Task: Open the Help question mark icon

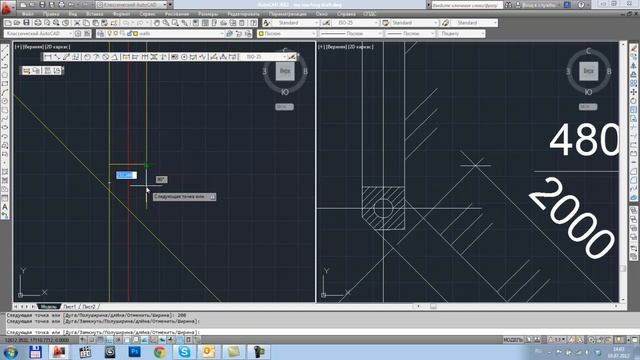Action: pyautogui.click(x=253, y=23)
